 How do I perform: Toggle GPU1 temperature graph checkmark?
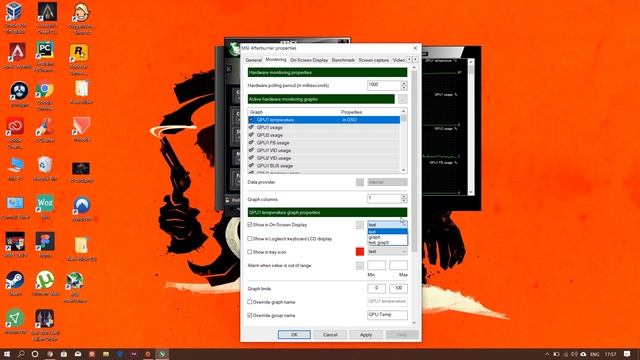pos(251,120)
